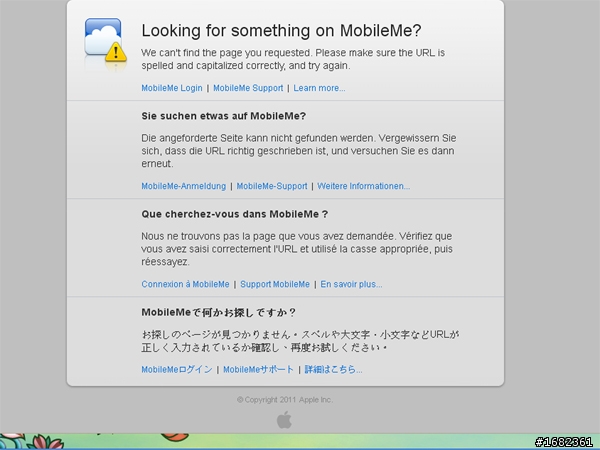Open the MobileMe Support link
The height and width of the screenshot is (450, 600).
tap(248, 88)
